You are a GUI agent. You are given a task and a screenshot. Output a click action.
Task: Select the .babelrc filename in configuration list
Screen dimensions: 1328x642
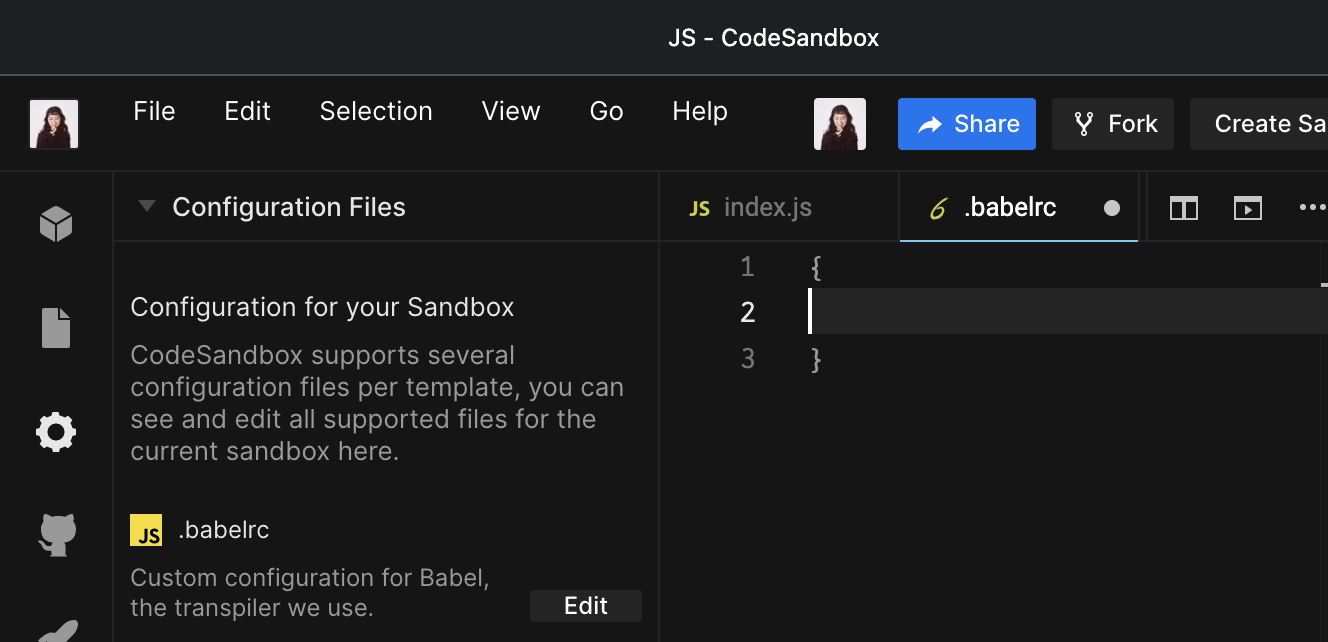click(224, 530)
